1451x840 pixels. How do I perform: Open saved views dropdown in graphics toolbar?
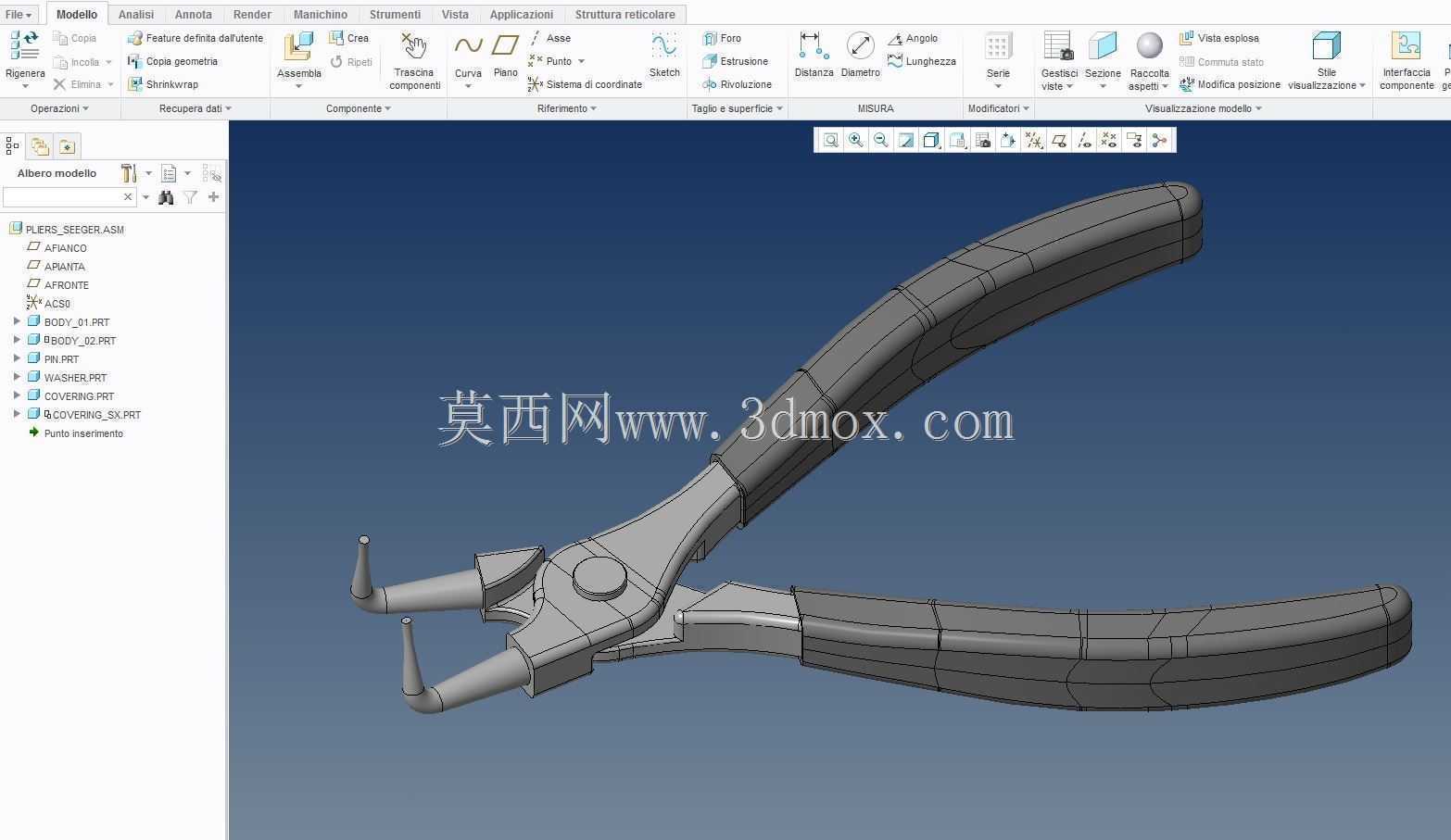point(958,141)
